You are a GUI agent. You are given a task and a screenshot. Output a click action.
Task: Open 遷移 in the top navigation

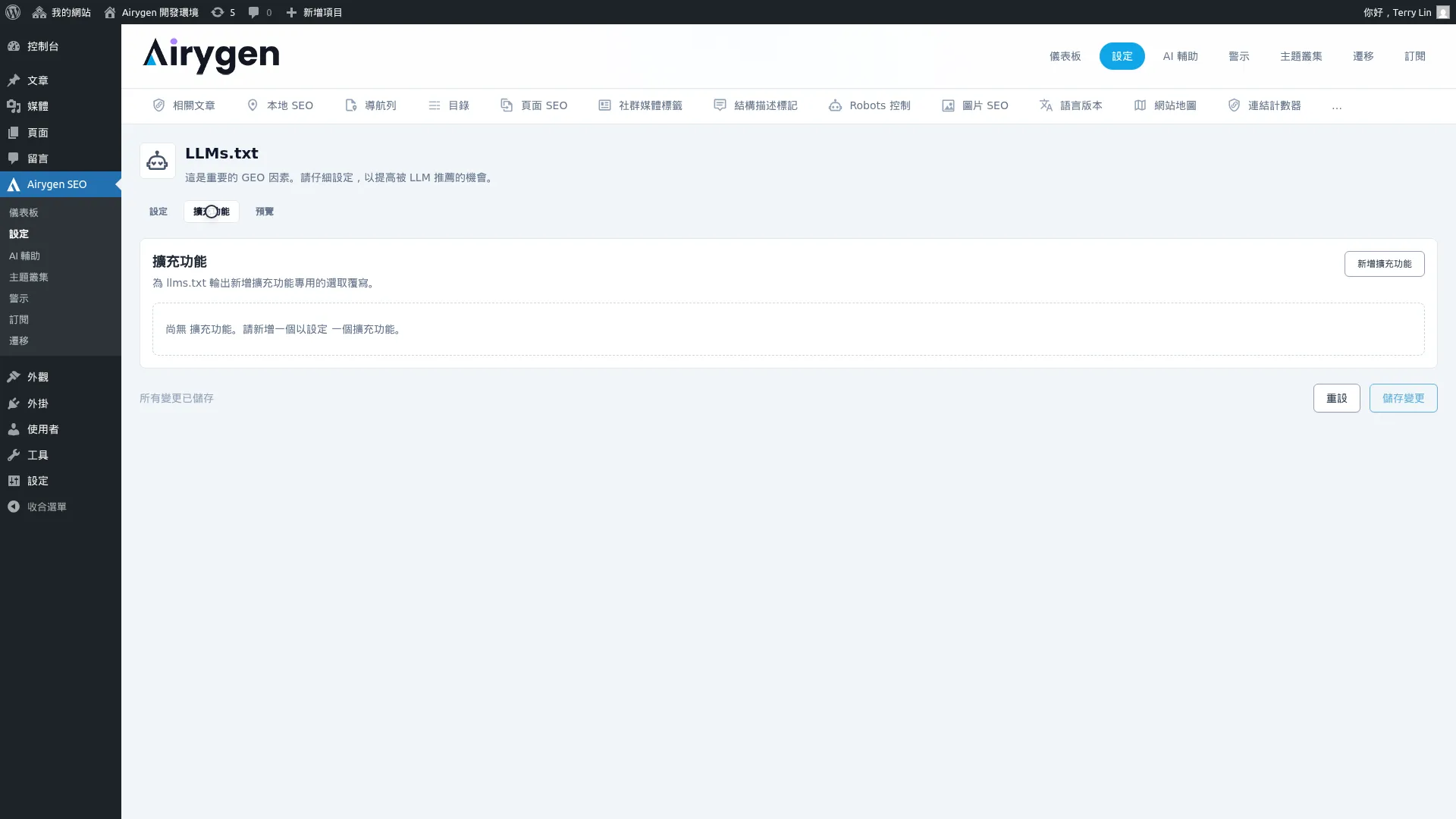tap(1363, 56)
